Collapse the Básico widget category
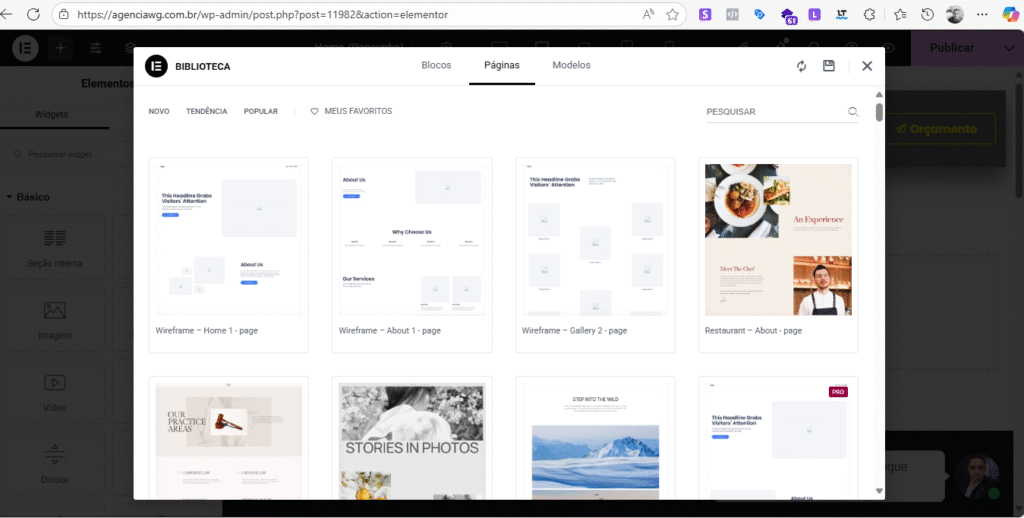Viewport: 1024px width, 518px height. coord(28,197)
